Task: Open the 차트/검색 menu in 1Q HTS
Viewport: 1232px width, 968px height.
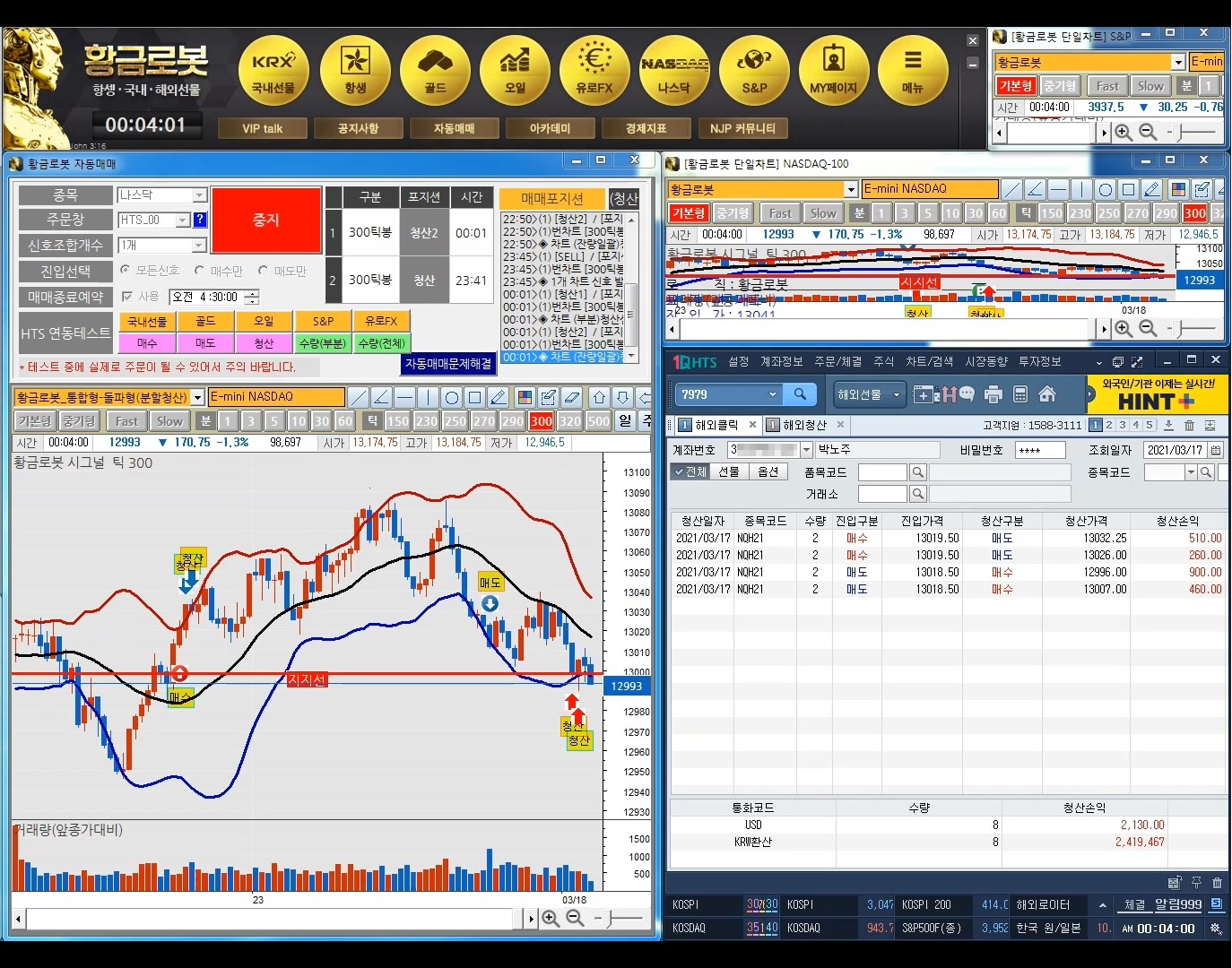Action: click(929, 361)
